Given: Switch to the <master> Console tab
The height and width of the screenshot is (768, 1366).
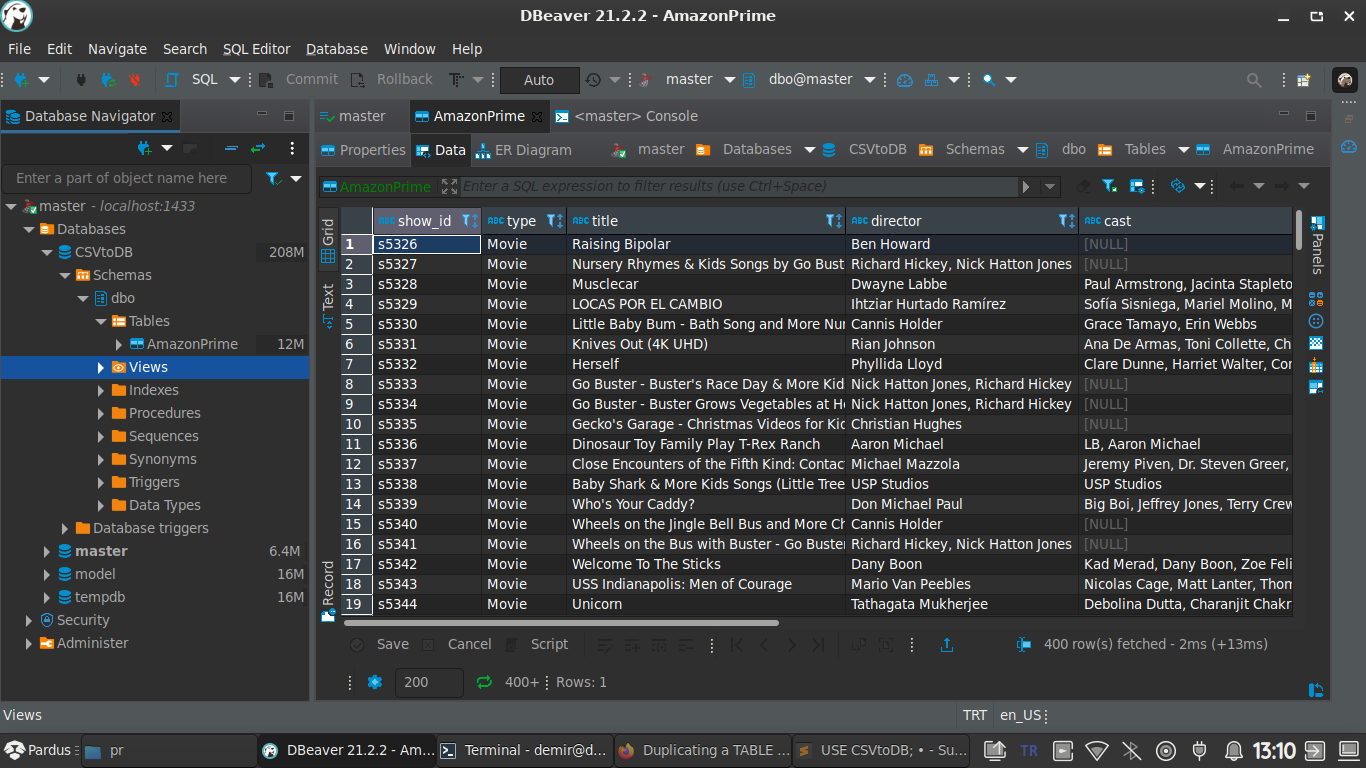Looking at the screenshot, I should 626,116.
